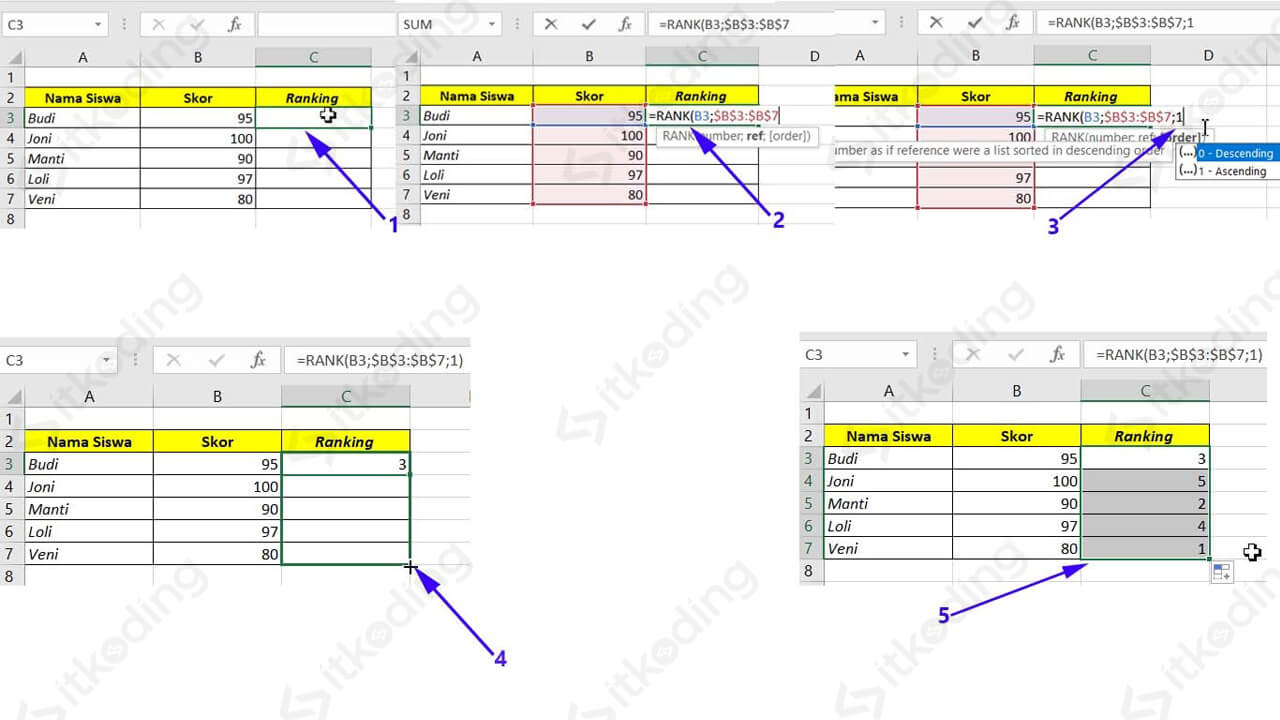The image size is (1280, 720).
Task: Click the formula bar in step 4 screenshot
Action: 377,360
